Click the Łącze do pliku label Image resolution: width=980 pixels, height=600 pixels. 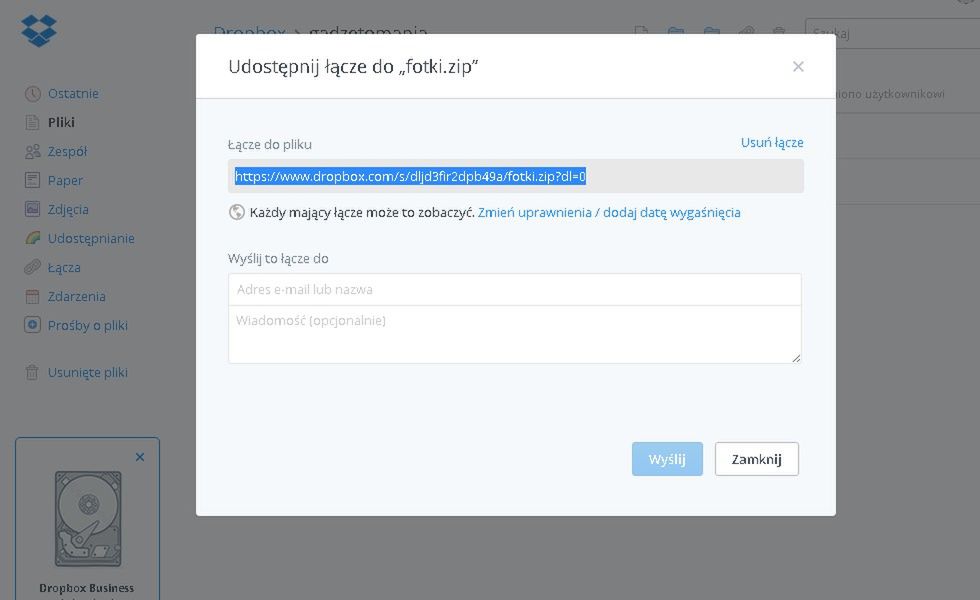(269, 144)
